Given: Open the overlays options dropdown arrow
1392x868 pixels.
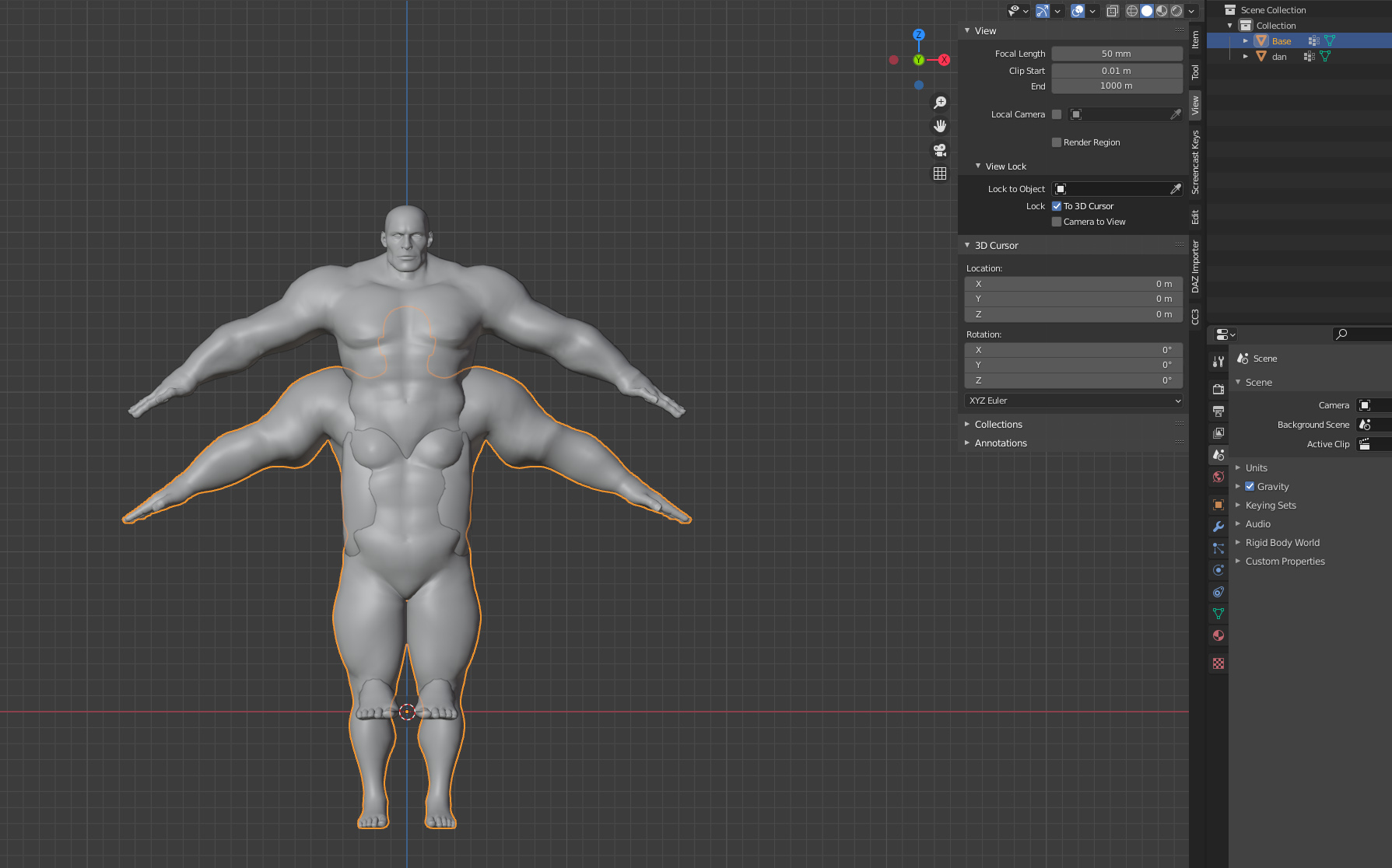Looking at the screenshot, I should (x=1092, y=11).
